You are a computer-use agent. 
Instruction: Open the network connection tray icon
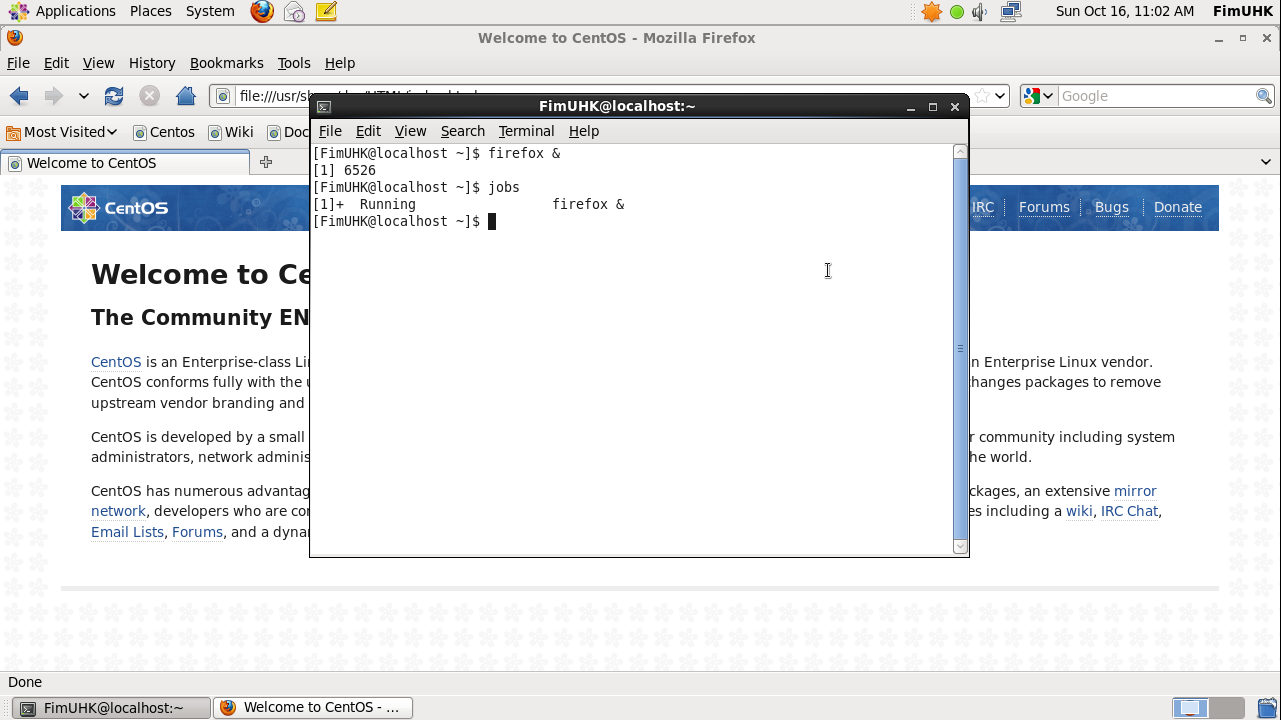[x=1011, y=12]
